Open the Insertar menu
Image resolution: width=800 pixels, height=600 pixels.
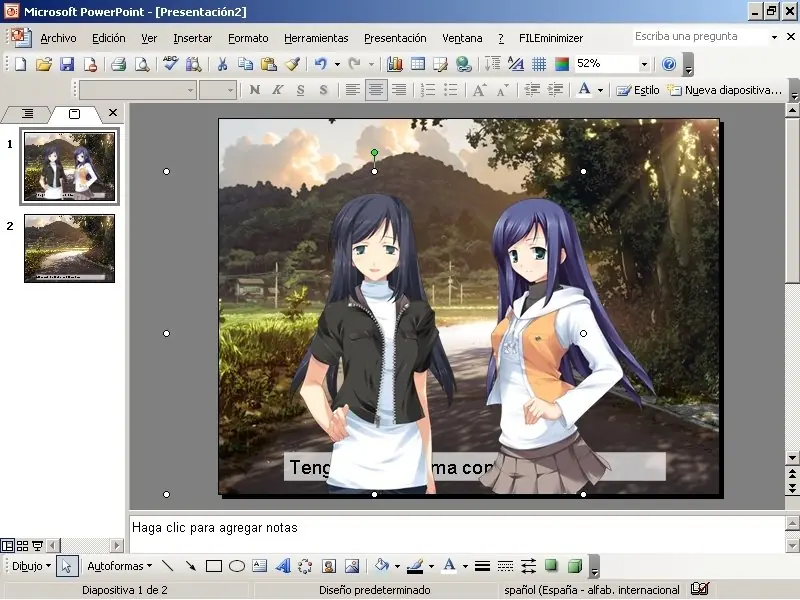[192, 38]
